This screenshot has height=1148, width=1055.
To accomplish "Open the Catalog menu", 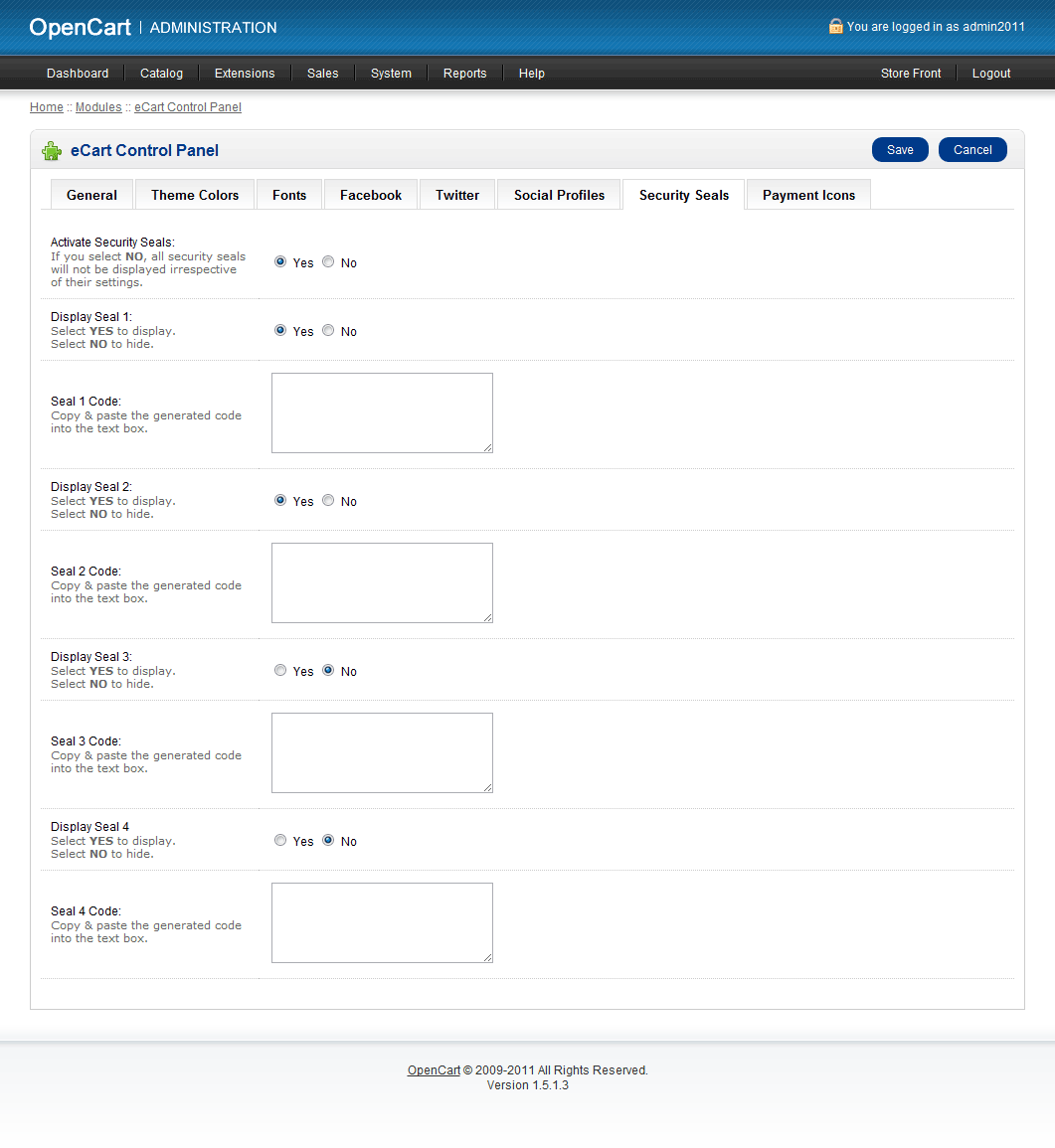I will point(161,74).
